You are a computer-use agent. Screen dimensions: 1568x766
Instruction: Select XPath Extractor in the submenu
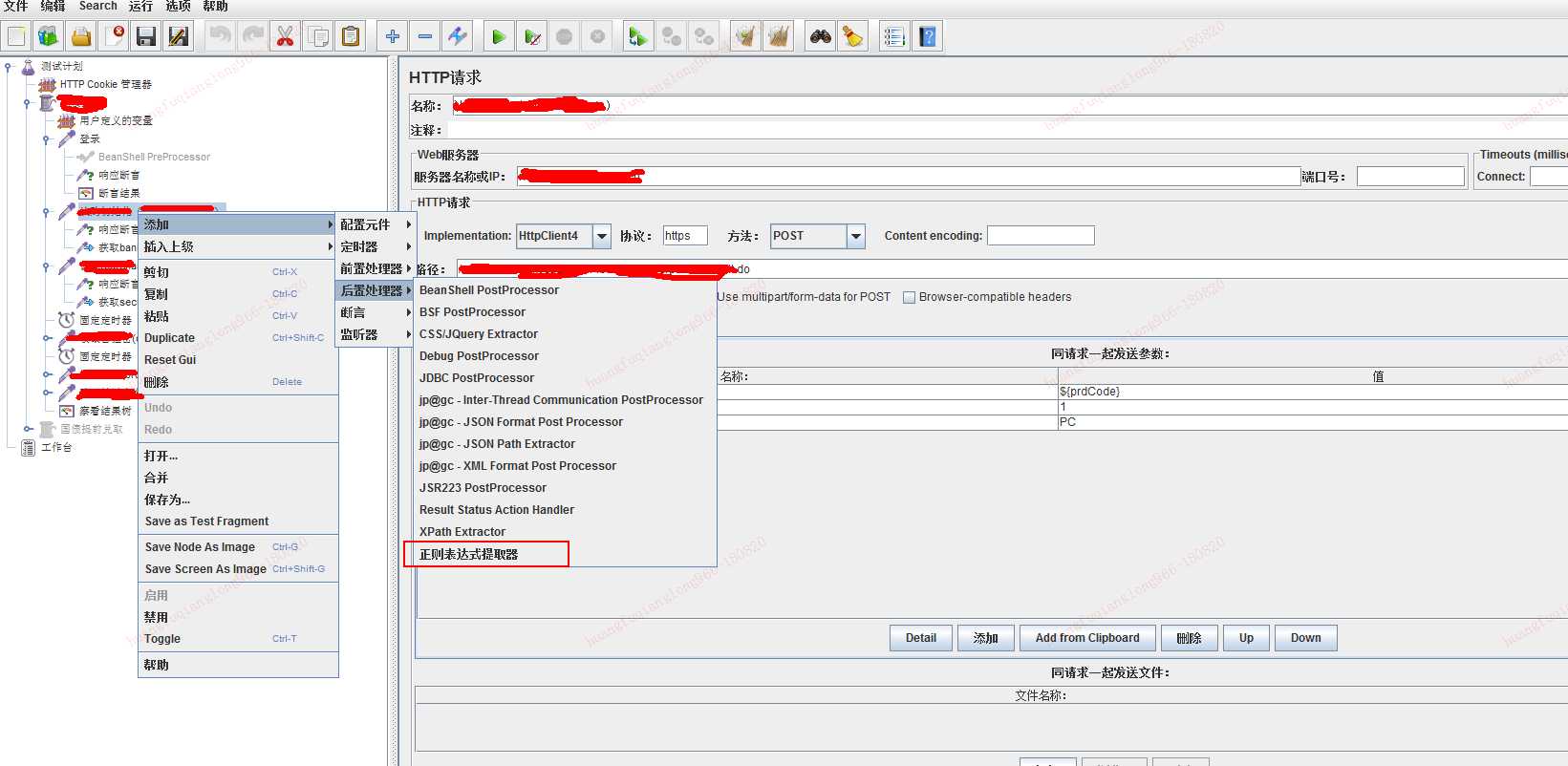(x=565, y=532)
